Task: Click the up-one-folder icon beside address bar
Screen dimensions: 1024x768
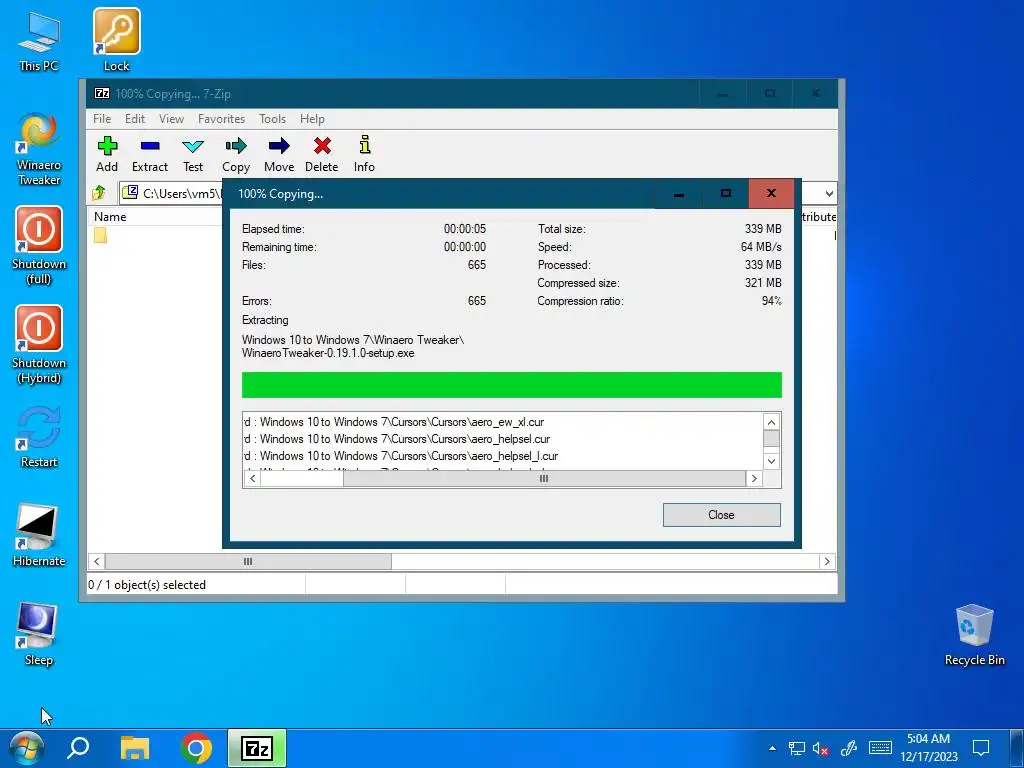Action: [x=99, y=193]
